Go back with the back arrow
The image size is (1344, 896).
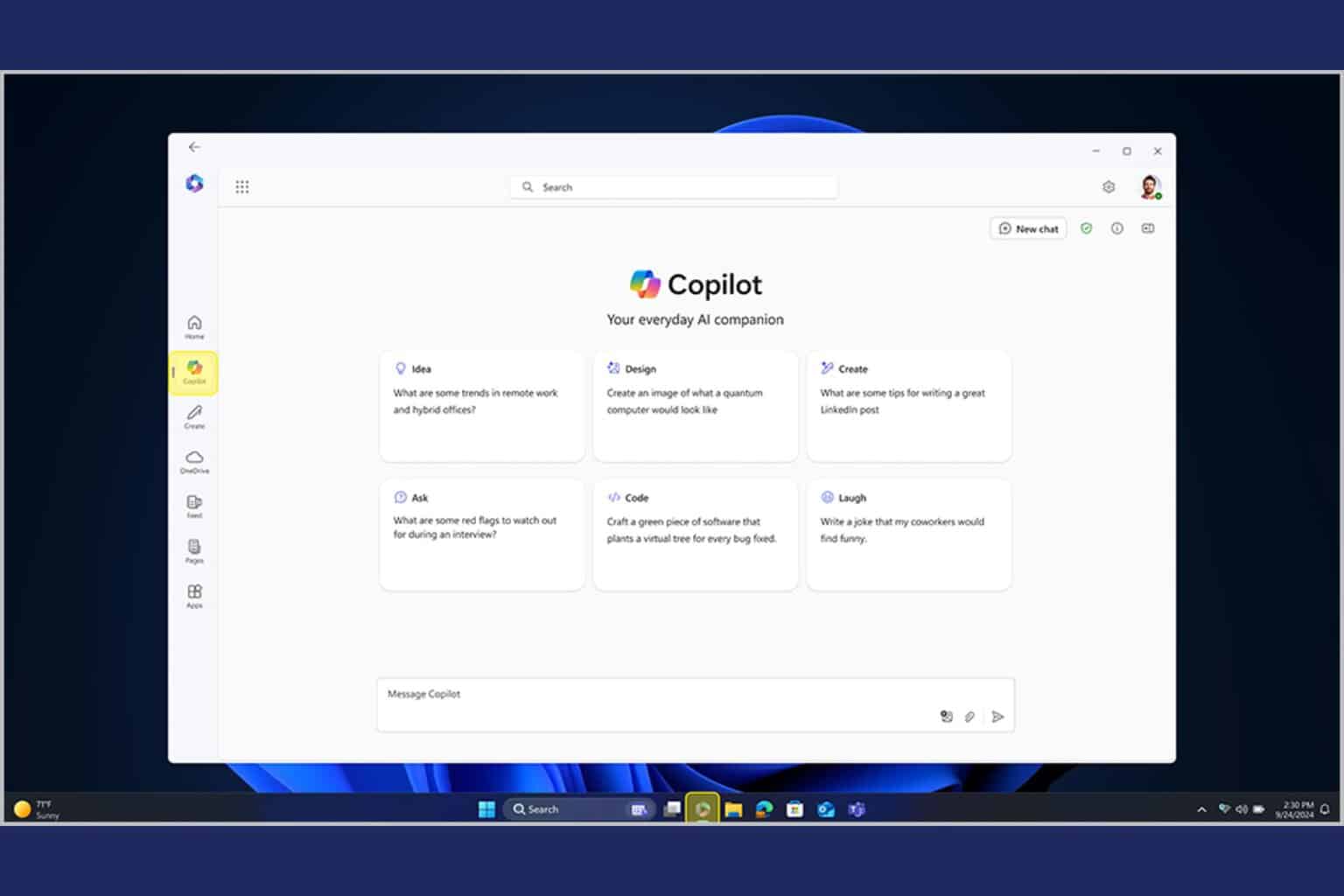tap(194, 147)
